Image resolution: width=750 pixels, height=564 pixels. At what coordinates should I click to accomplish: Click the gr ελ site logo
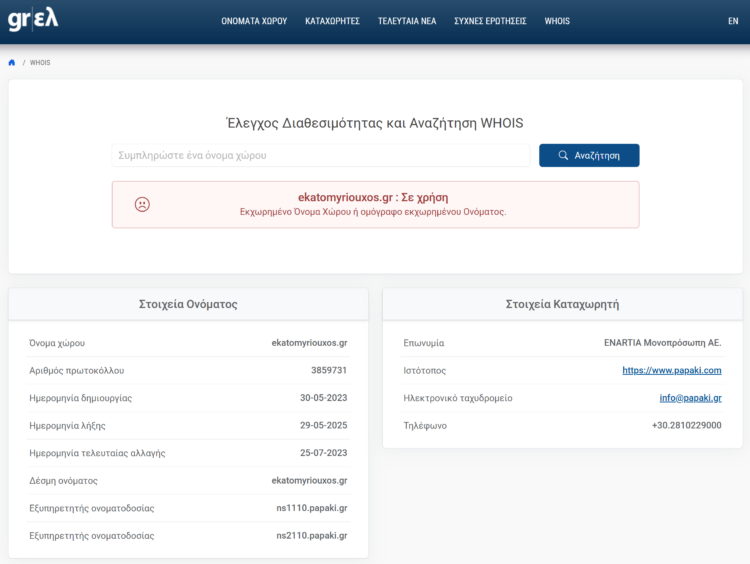tap(33, 19)
